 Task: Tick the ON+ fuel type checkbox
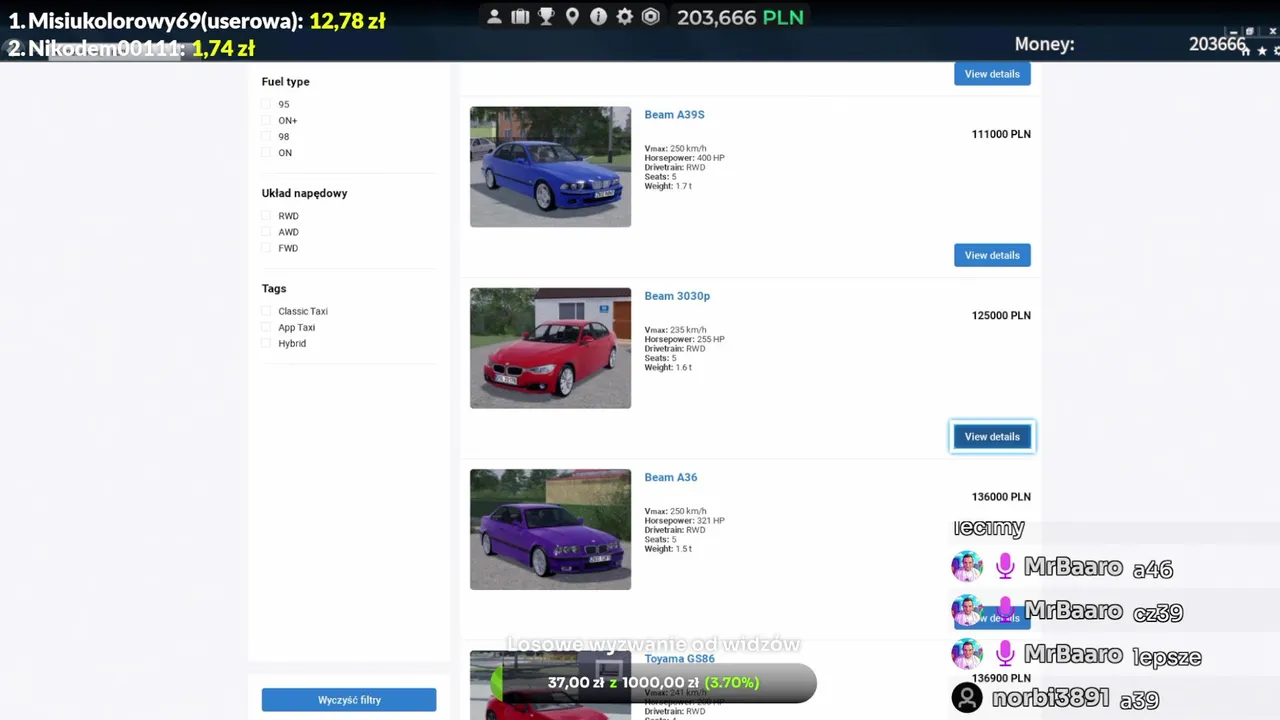(x=267, y=120)
